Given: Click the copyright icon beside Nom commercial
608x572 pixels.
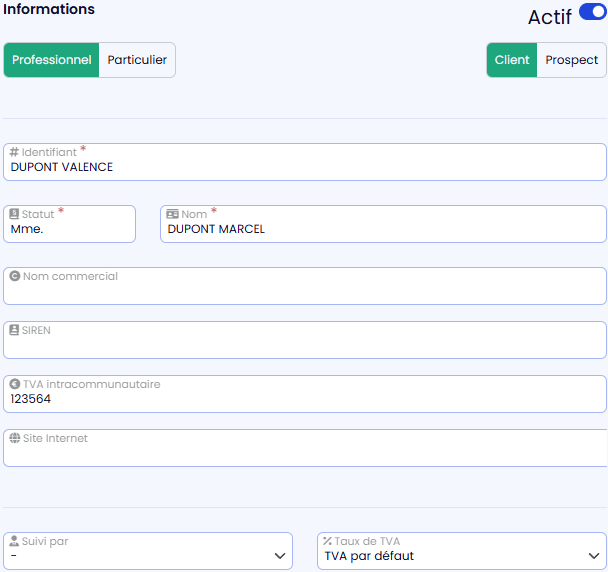Looking at the screenshot, I should [14, 276].
